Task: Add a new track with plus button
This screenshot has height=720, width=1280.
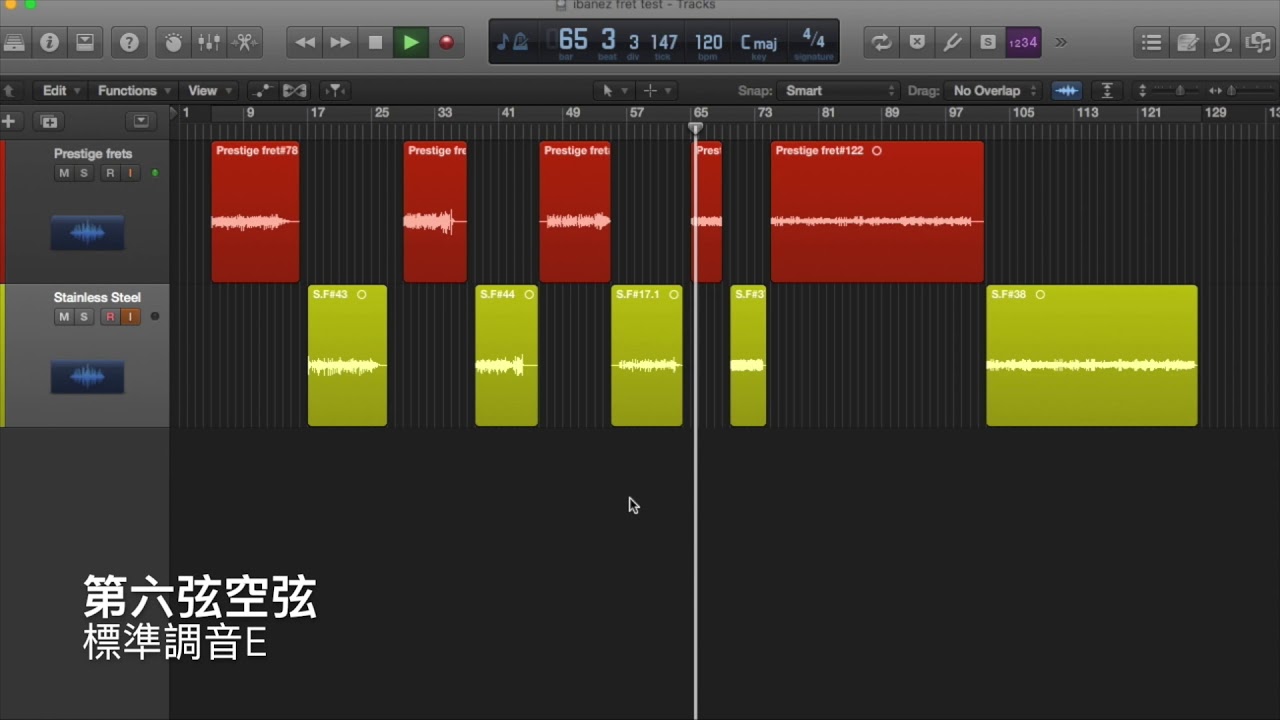Action: click(x=9, y=121)
